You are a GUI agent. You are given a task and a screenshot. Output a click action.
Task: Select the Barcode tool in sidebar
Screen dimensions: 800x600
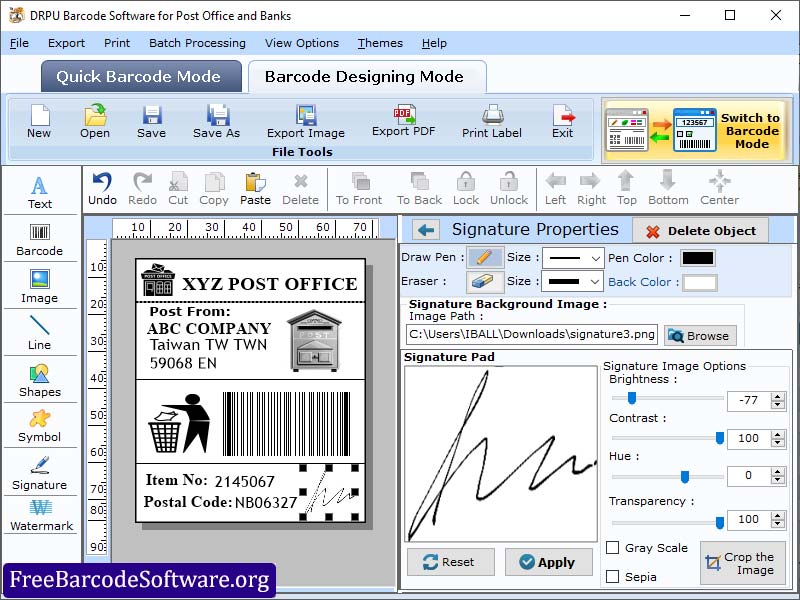[x=39, y=238]
